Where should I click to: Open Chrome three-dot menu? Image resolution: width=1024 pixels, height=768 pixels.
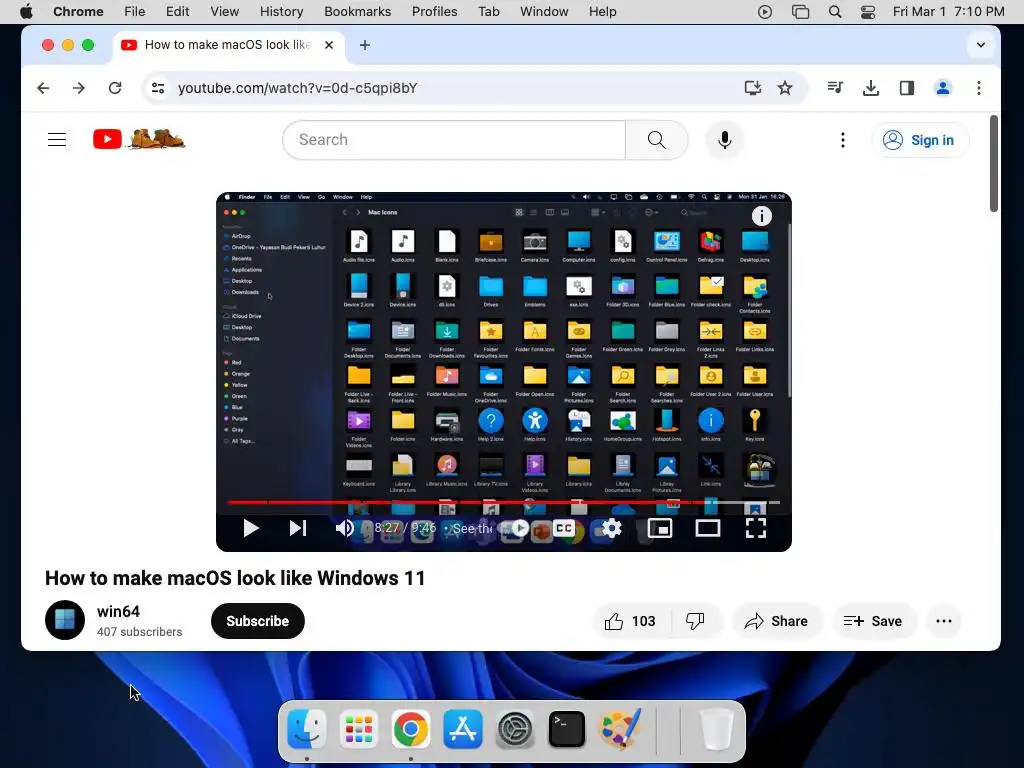(x=978, y=88)
